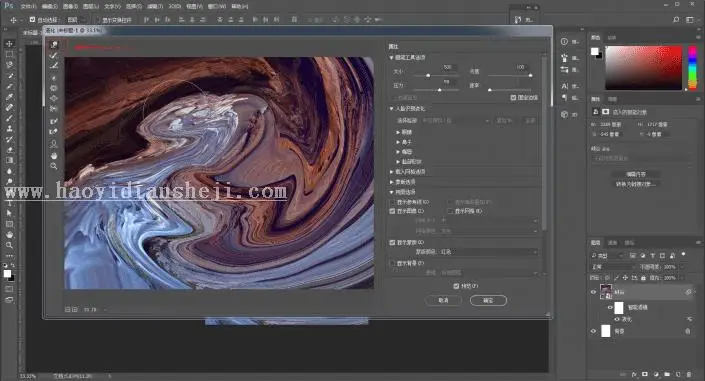Viewport: 705px width, 381px height.
Task: Select the Reconstruct tool in Liquify
Action: click(54, 55)
